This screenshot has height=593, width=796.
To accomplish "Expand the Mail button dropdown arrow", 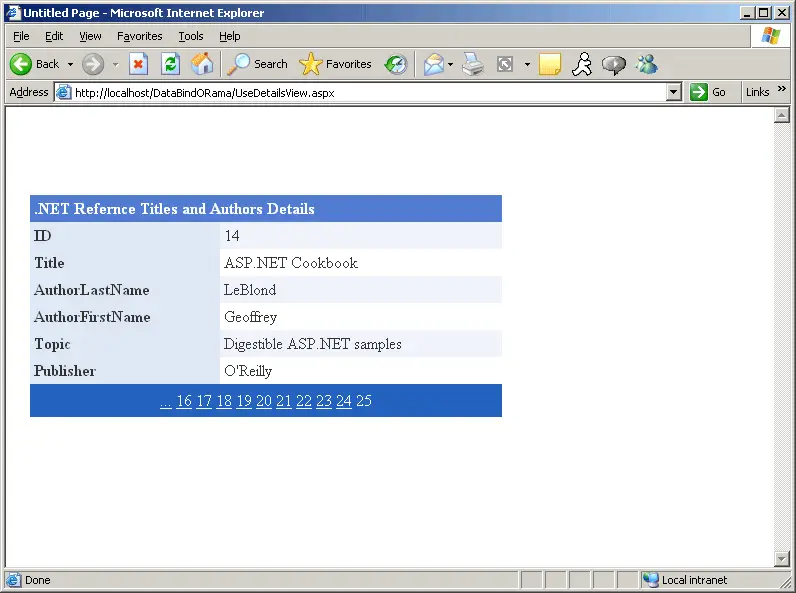I will click(x=450, y=64).
